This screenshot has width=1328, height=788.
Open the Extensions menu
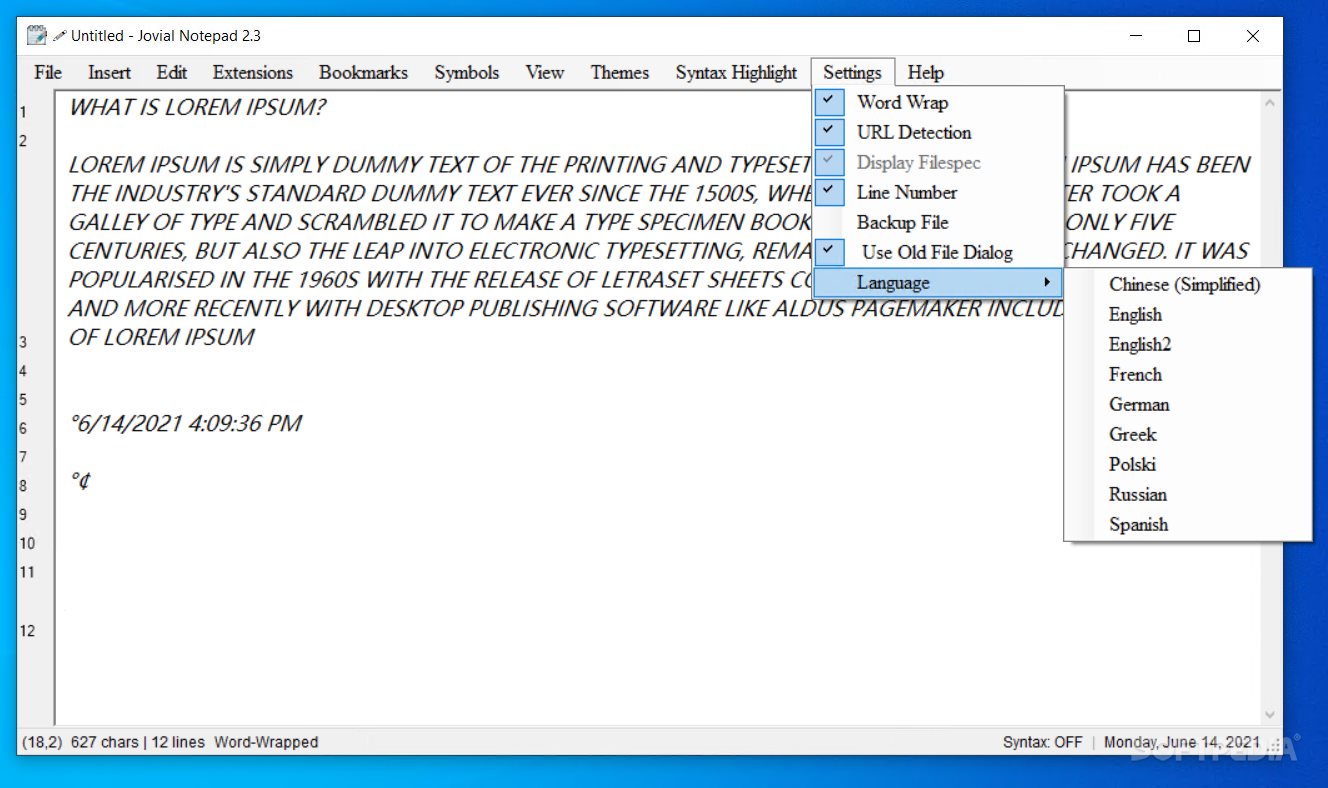coord(253,72)
